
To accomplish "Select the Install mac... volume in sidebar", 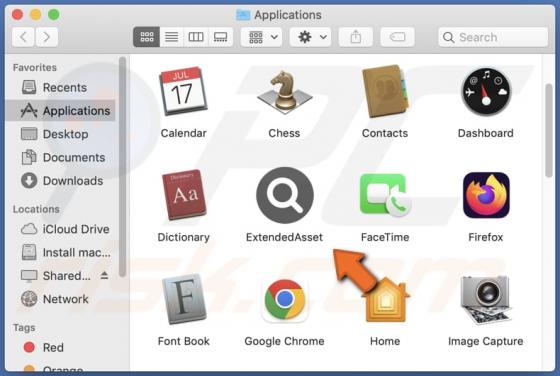I will [61, 253].
